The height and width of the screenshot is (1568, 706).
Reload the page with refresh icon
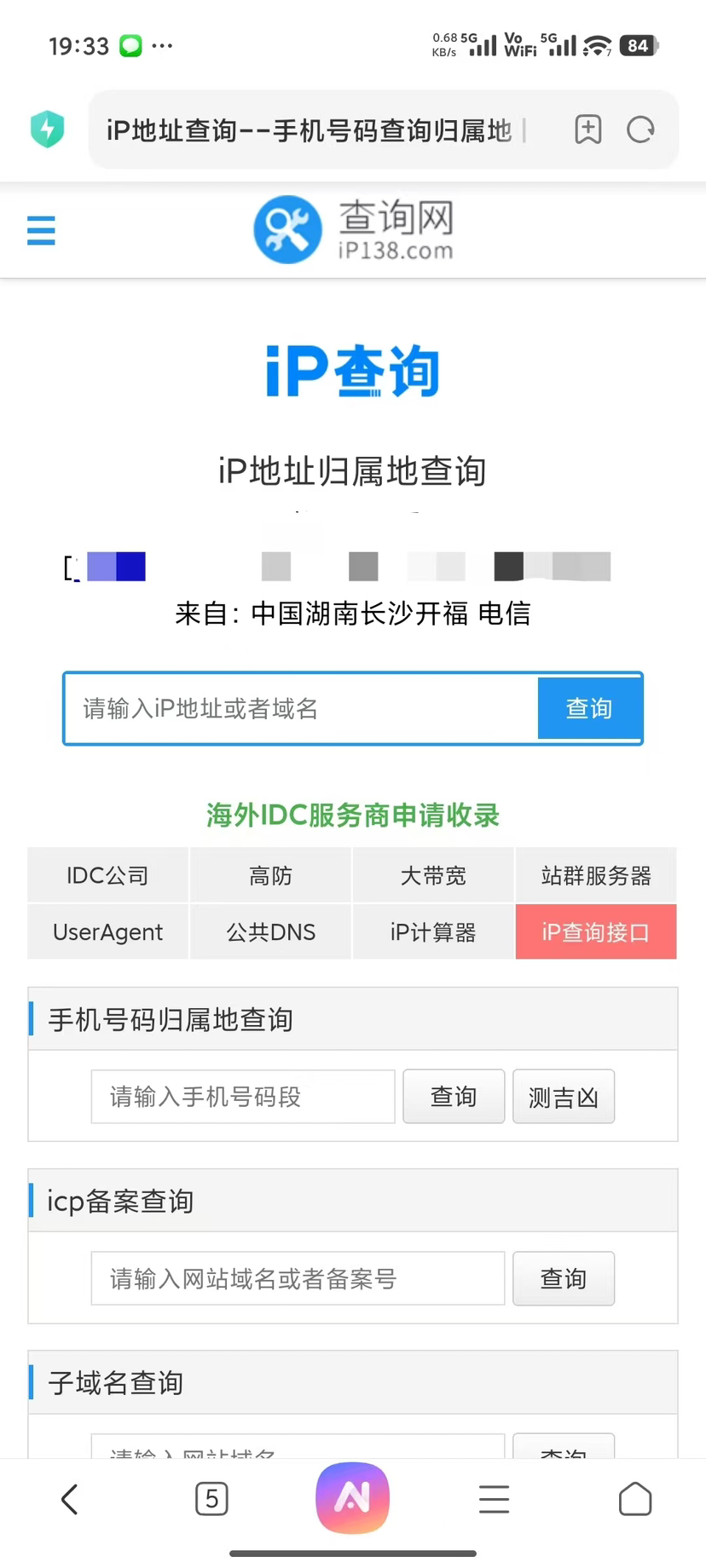tap(640, 130)
